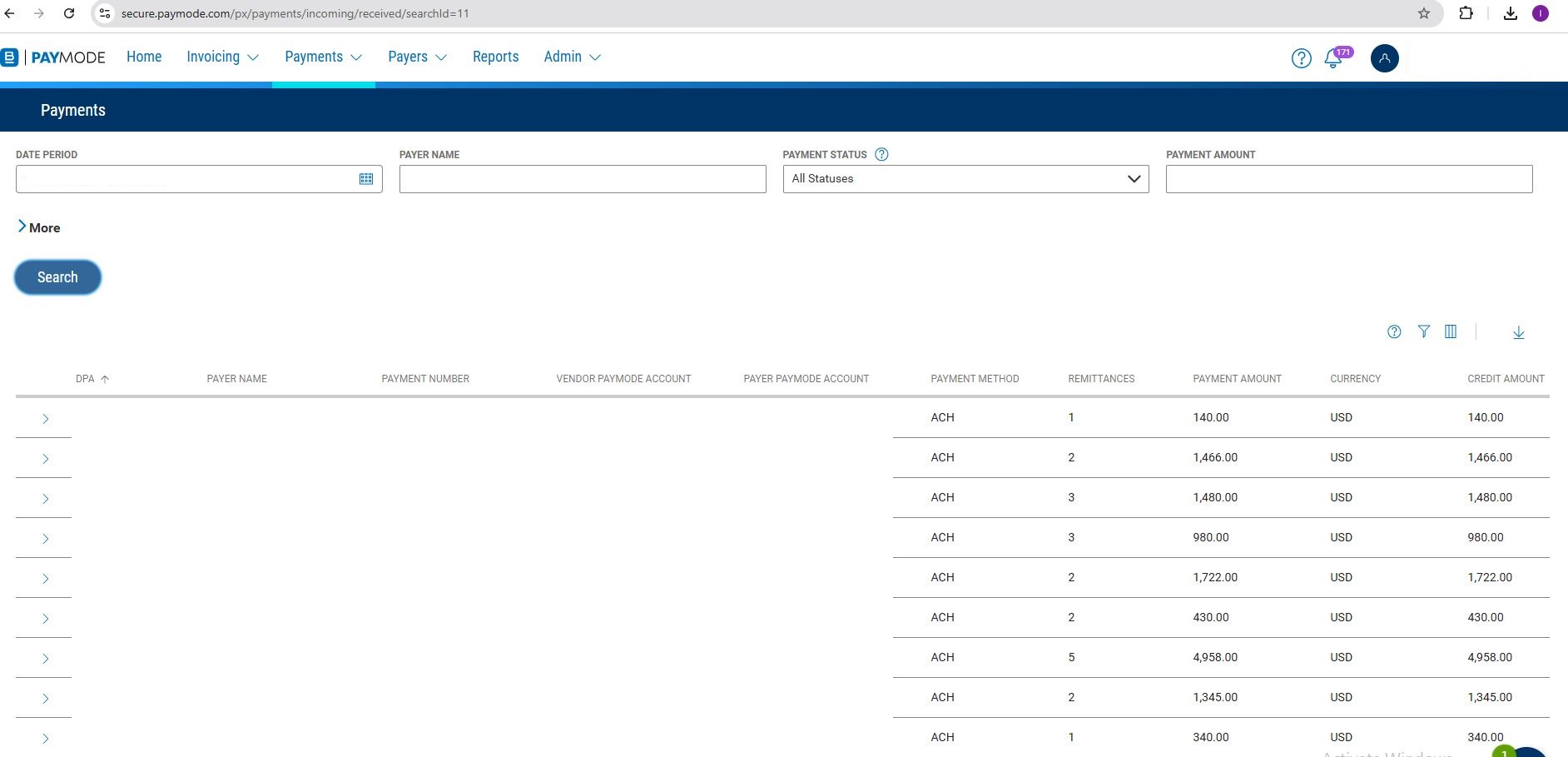
Task: Click the table help icon above the grid
Action: (1394, 331)
